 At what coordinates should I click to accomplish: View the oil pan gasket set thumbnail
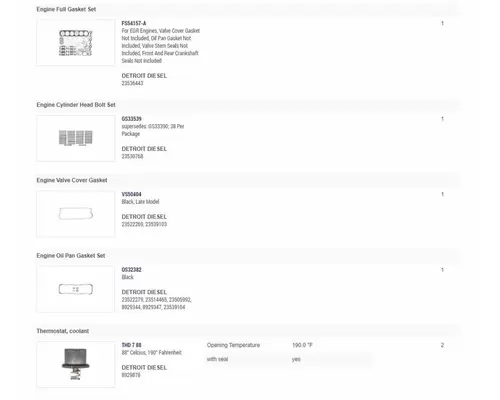tap(76, 289)
